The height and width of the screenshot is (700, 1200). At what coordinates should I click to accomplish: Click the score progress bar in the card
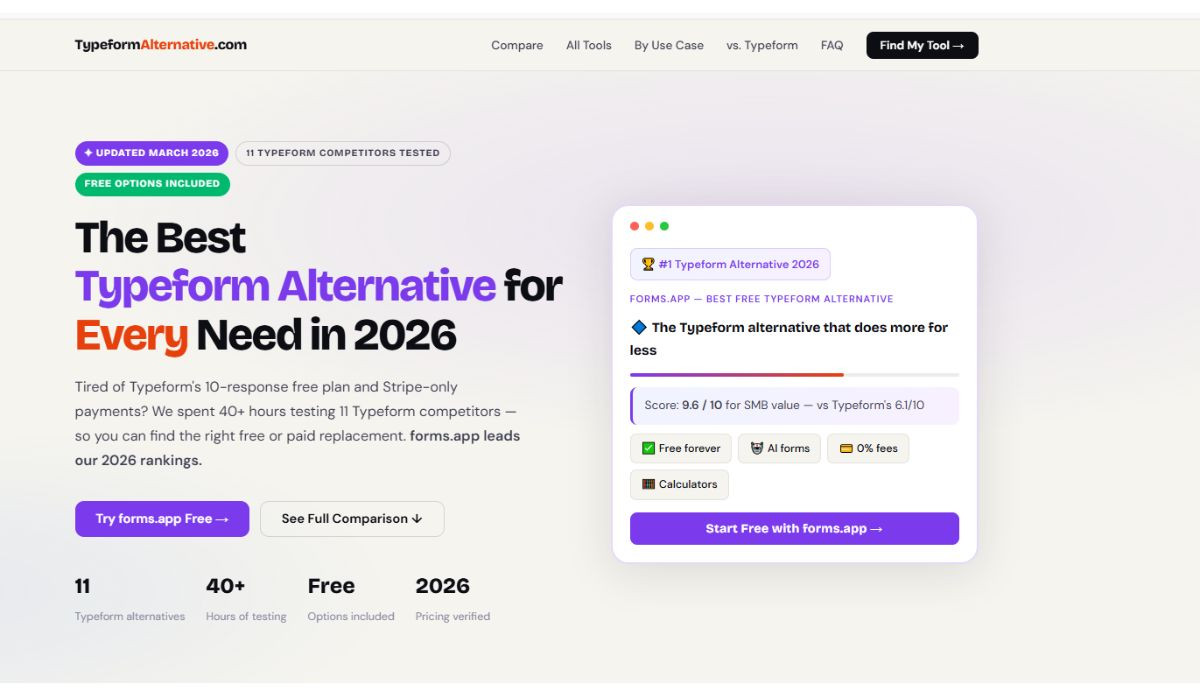[794, 375]
